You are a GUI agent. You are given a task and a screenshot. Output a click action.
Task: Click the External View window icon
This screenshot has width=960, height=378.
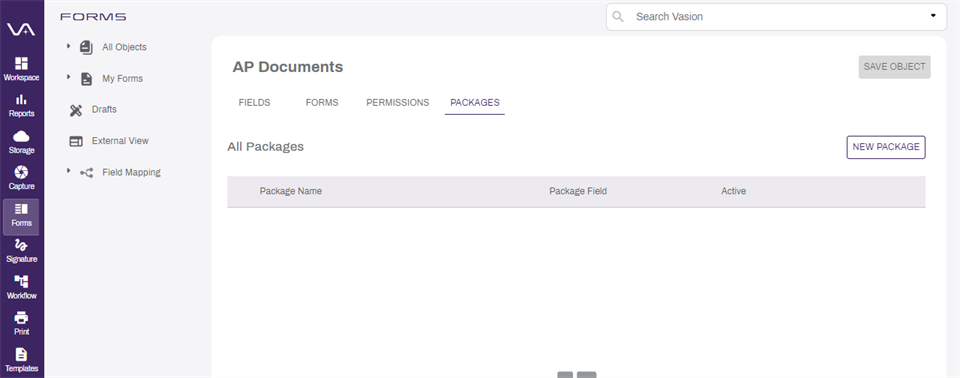(x=76, y=142)
